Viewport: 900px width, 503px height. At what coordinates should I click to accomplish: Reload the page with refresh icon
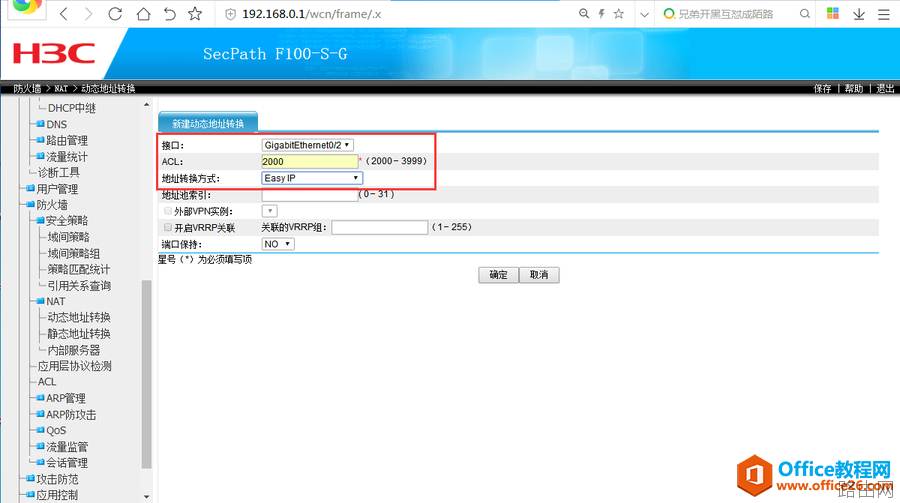[115, 14]
